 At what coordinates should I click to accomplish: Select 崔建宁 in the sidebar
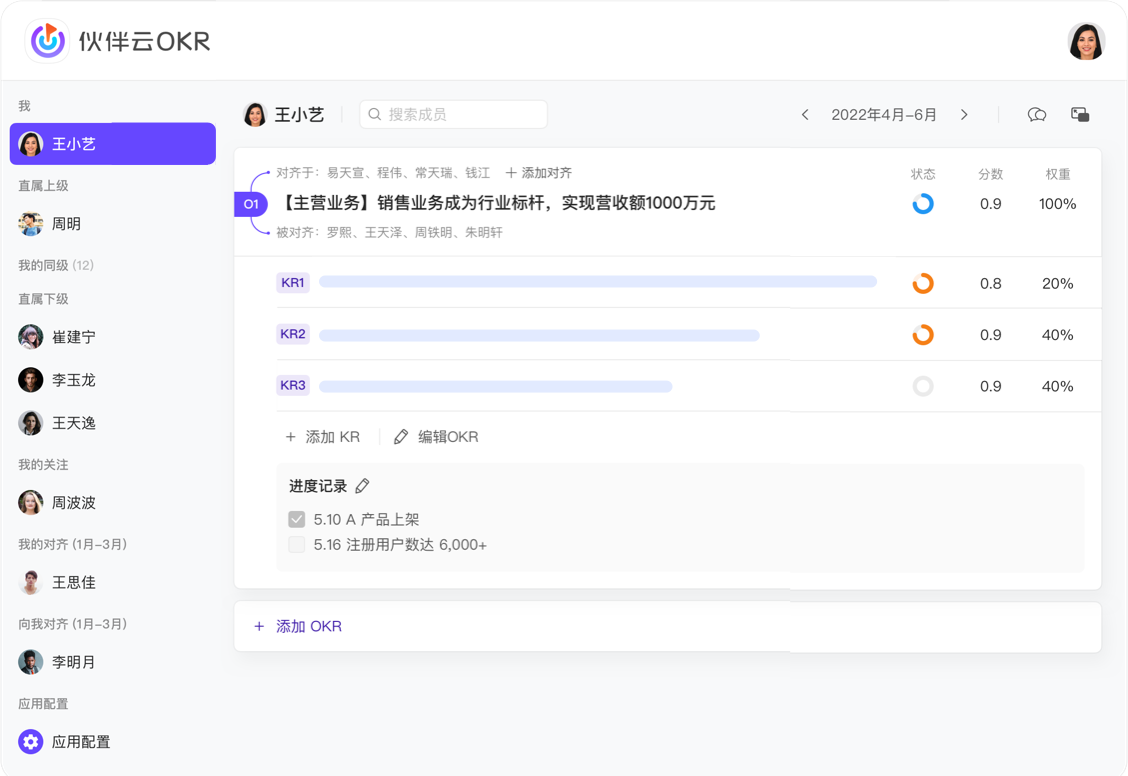[x=74, y=337]
